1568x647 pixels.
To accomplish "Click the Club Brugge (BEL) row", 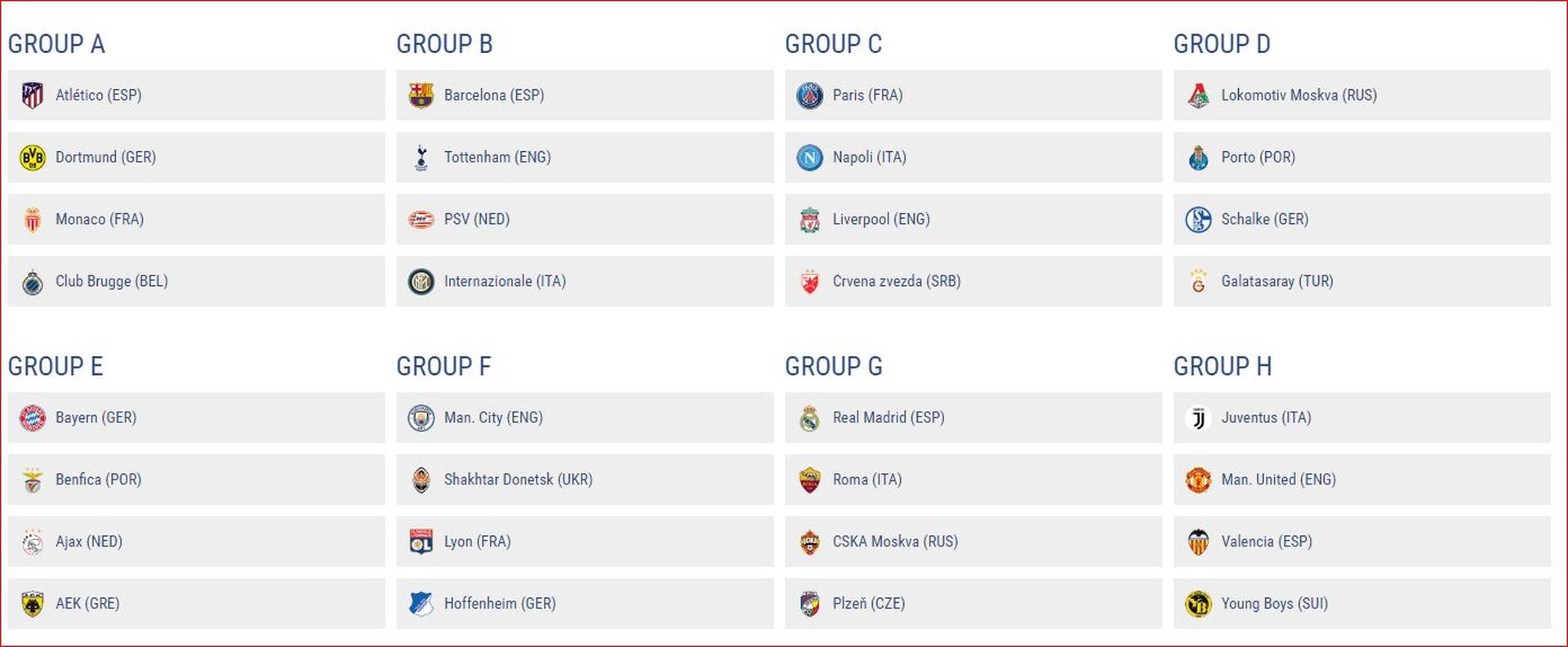I will pos(196,281).
